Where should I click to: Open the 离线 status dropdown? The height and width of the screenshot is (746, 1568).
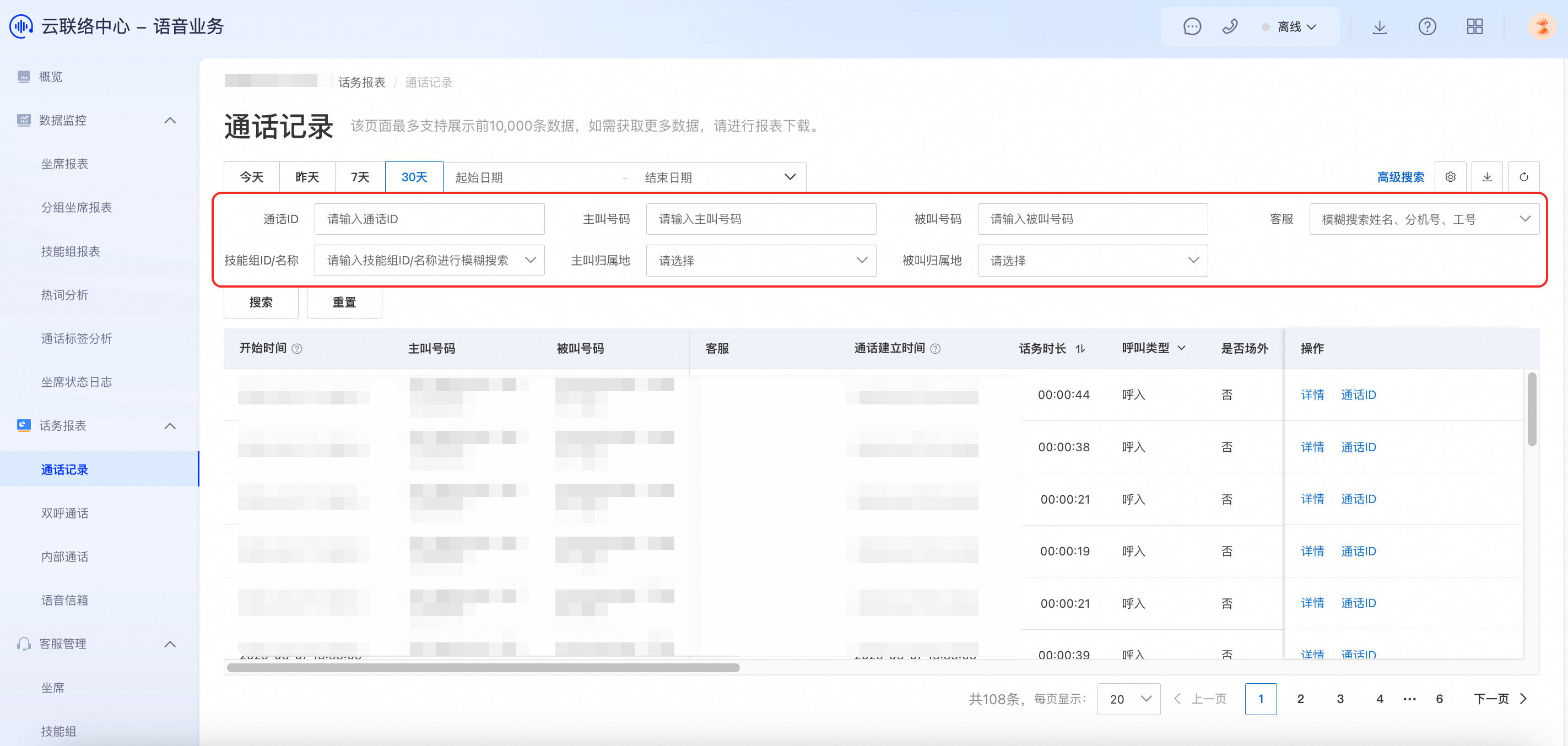tap(1290, 27)
